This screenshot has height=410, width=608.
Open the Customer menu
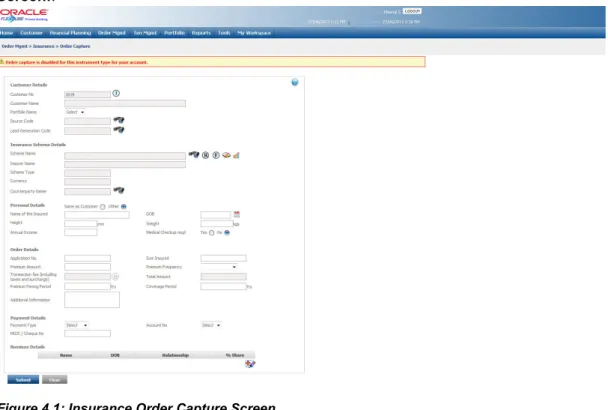point(31,33)
